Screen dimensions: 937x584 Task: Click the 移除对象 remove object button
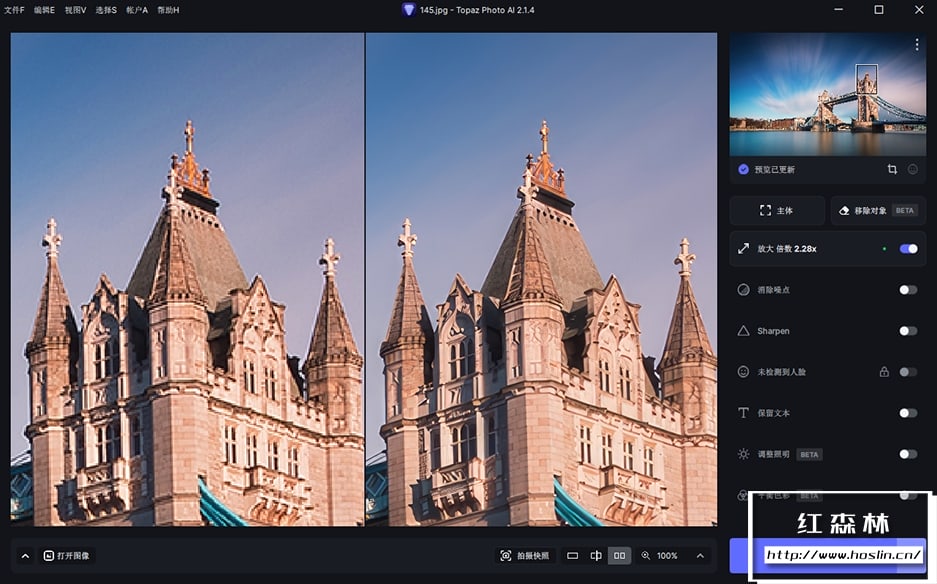click(x=878, y=210)
